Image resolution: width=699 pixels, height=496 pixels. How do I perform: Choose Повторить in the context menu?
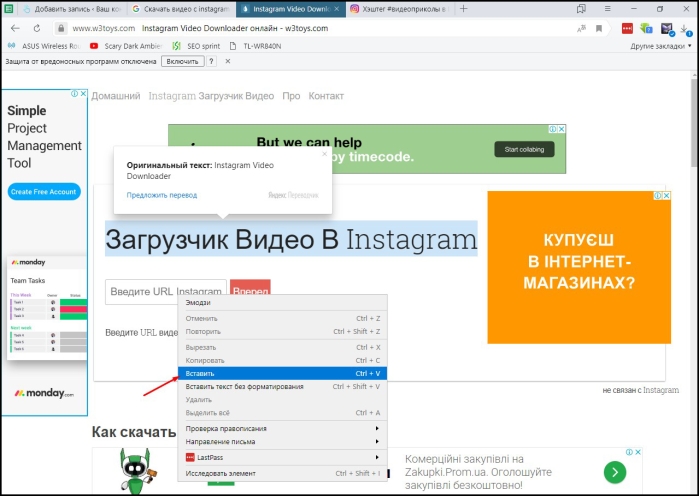tap(282, 332)
